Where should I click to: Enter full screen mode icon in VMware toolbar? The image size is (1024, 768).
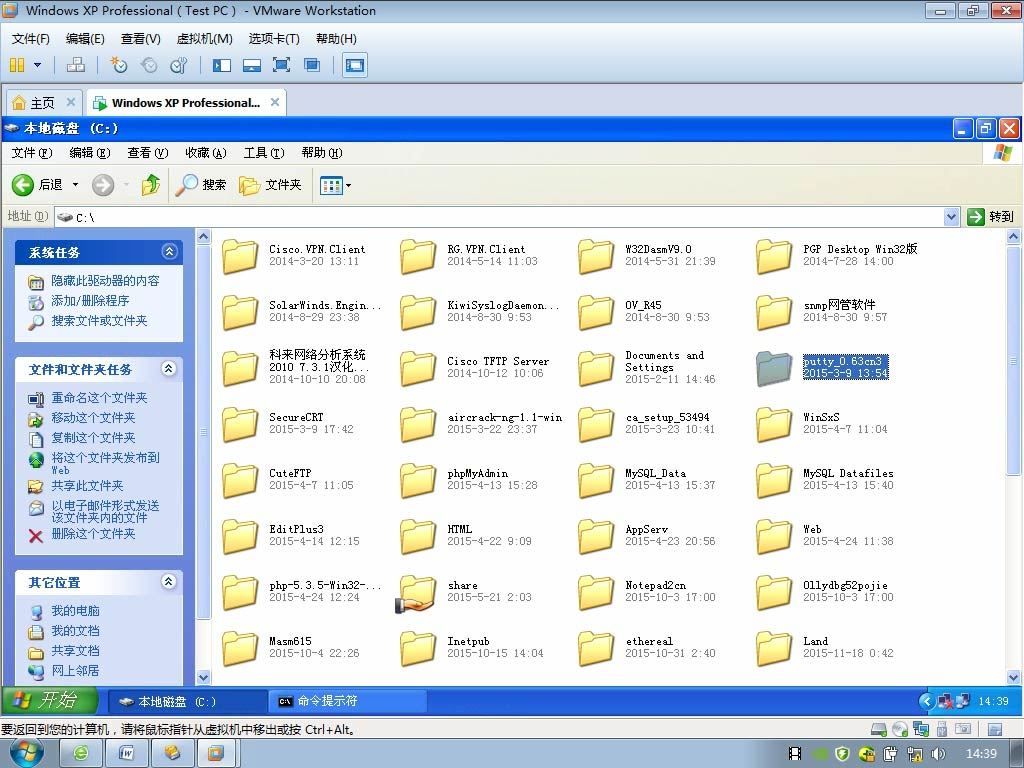pyautogui.click(x=281, y=65)
